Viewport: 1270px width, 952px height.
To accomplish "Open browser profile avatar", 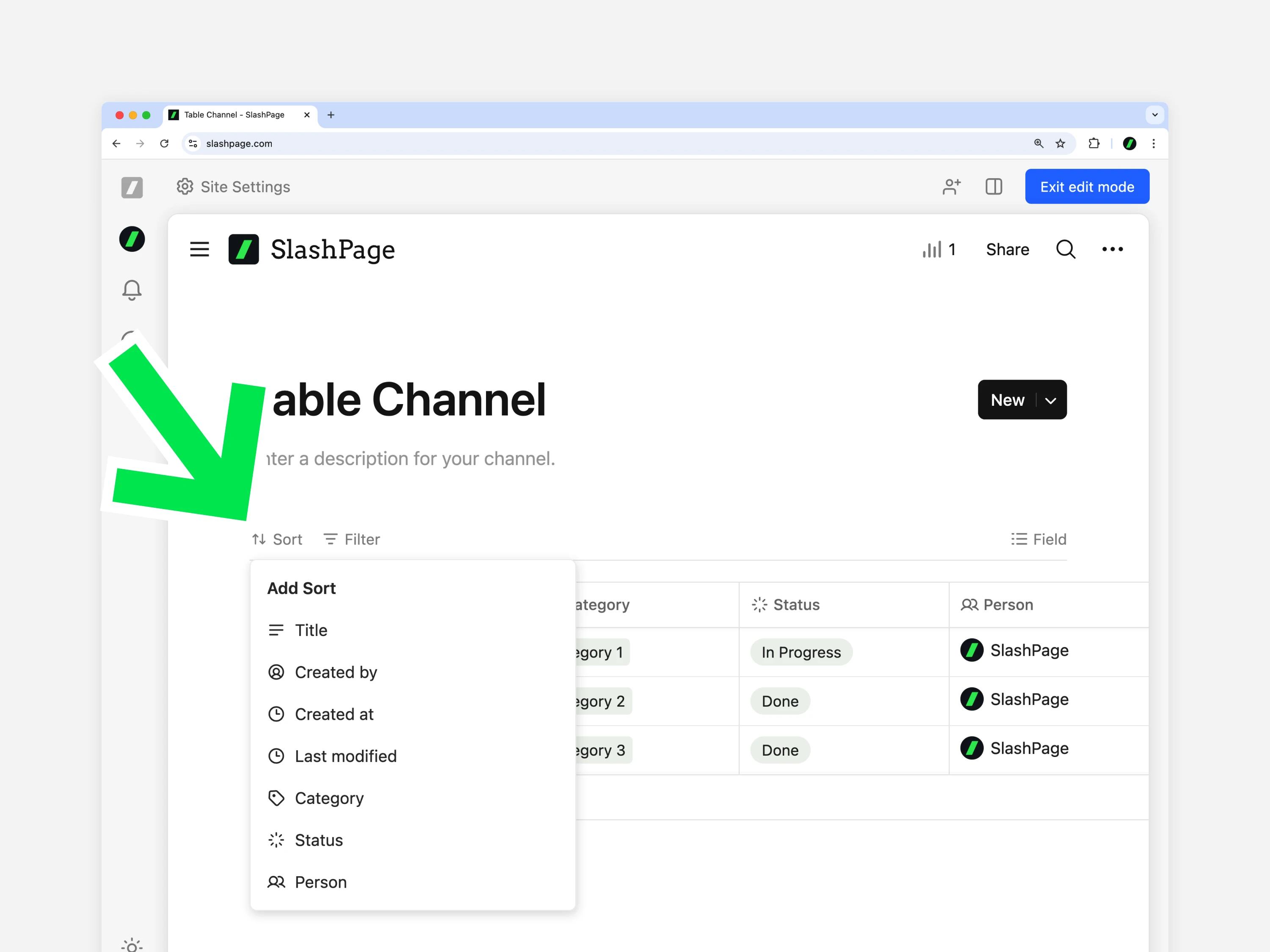I will (x=1129, y=143).
